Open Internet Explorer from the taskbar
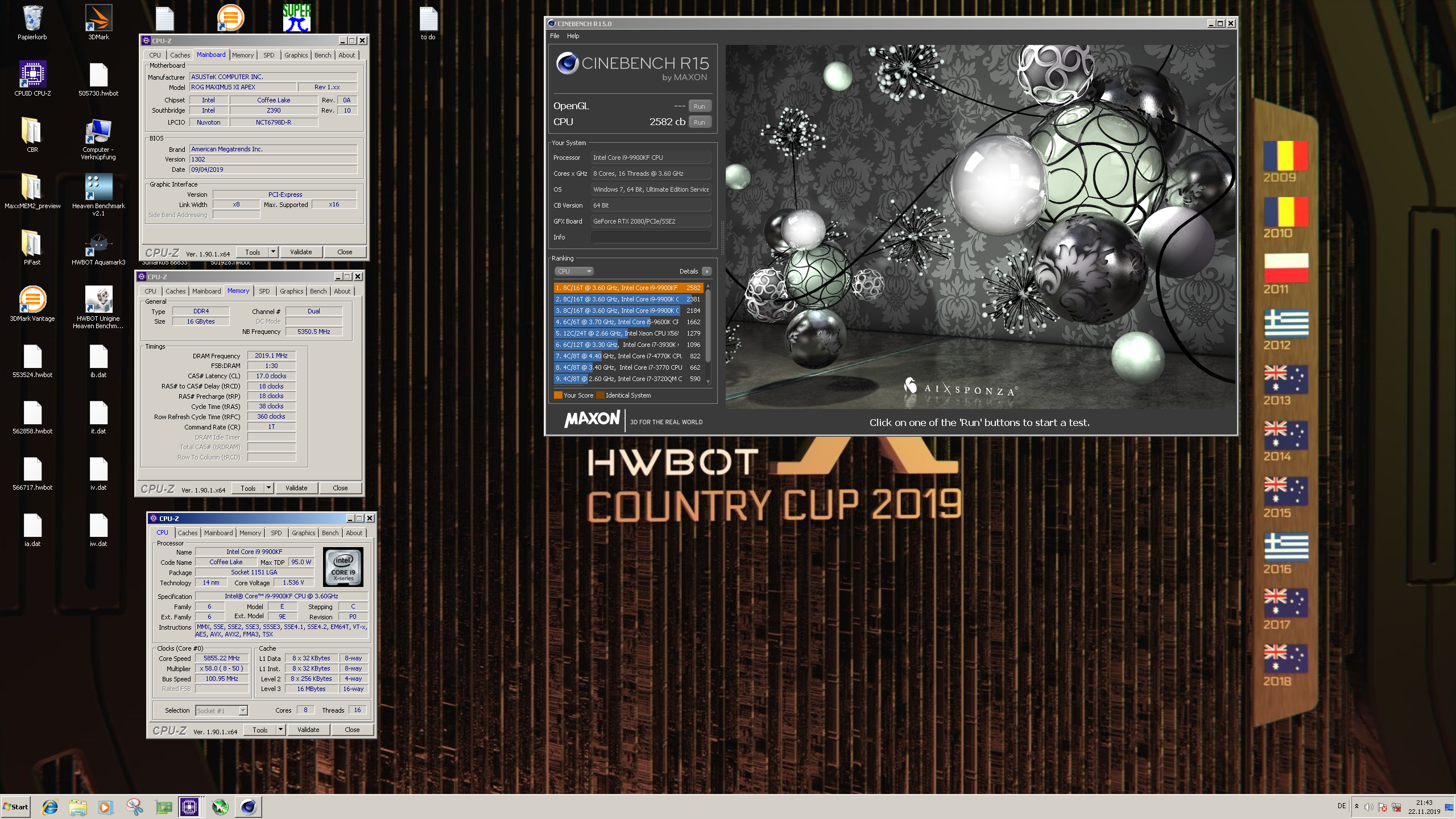This screenshot has width=1456, height=819. 50,806
